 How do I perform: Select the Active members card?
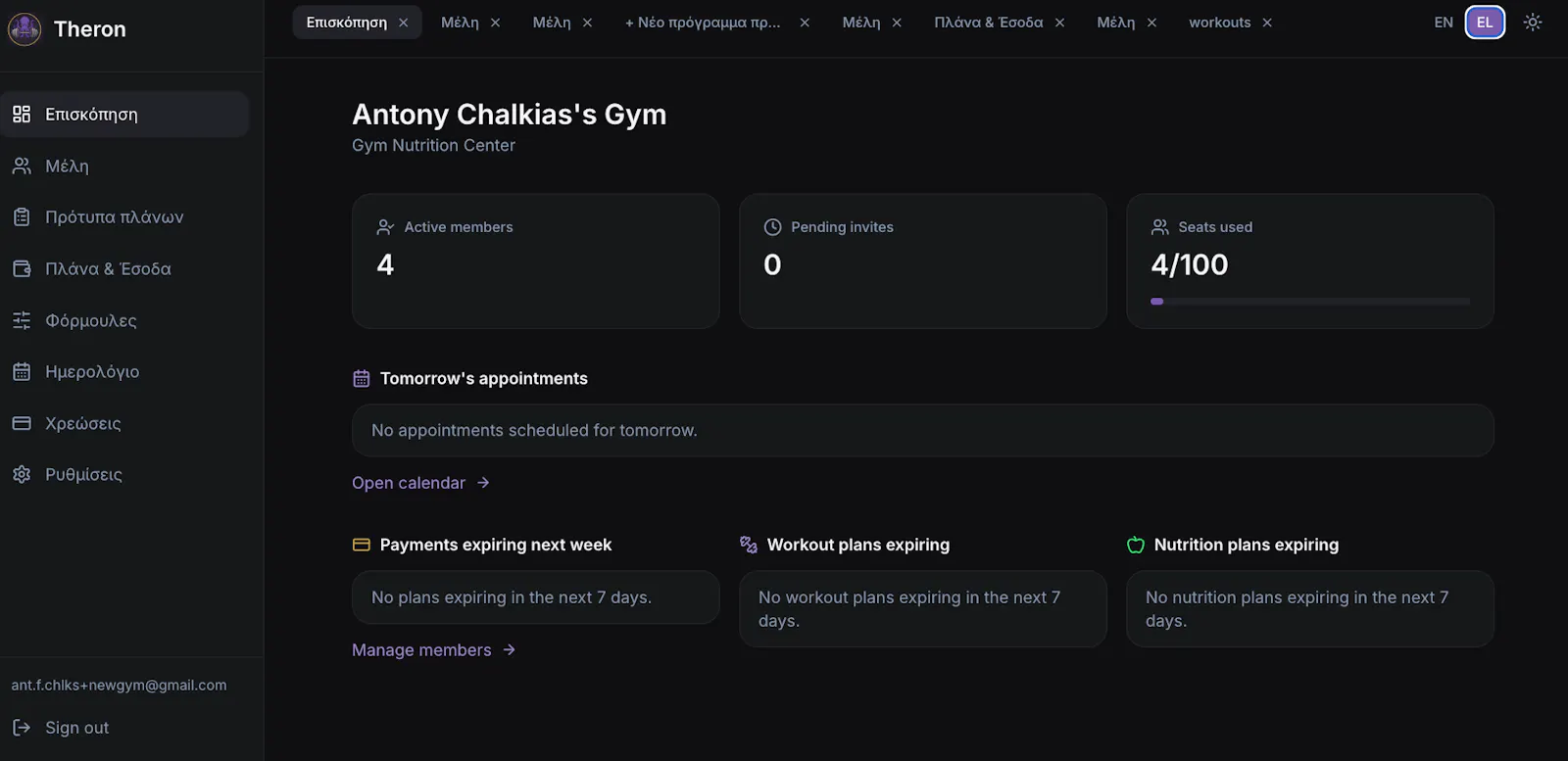(536, 261)
